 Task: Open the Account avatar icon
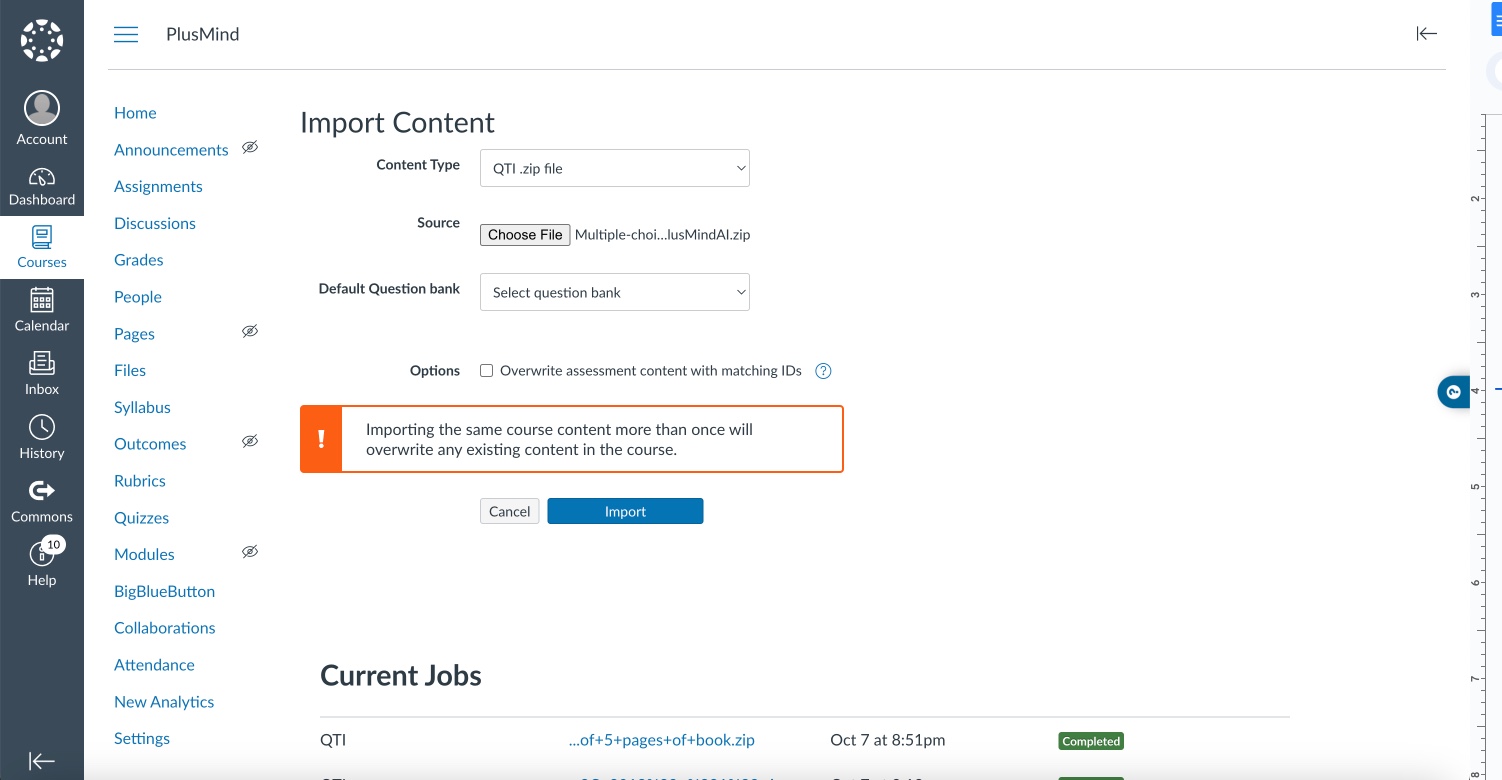coord(42,108)
